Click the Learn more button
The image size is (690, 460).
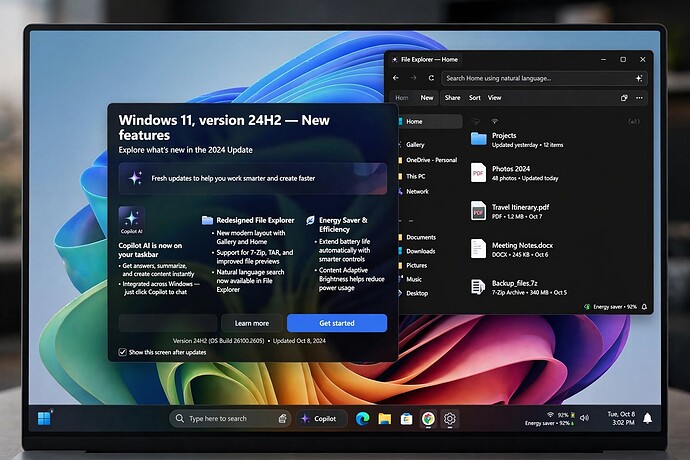click(x=252, y=323)
